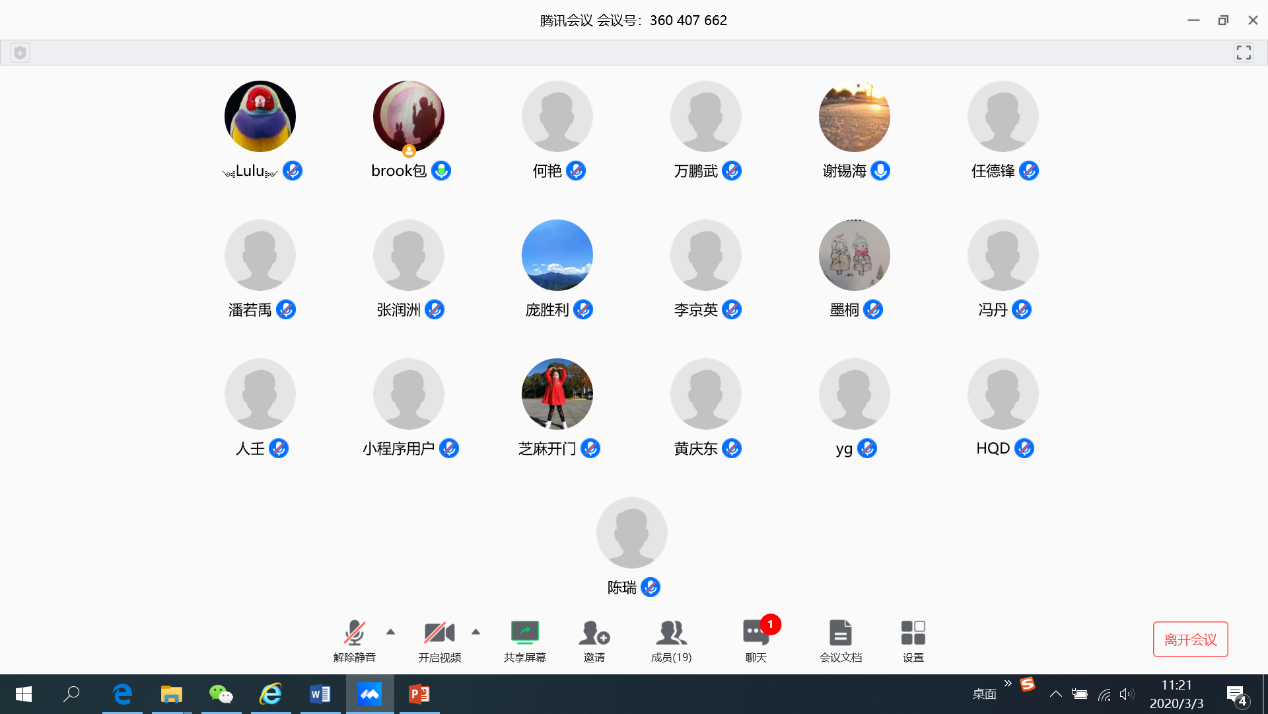
Task: Open the 共享屏幕 screen share tool
Action: [x=524, y=639]
